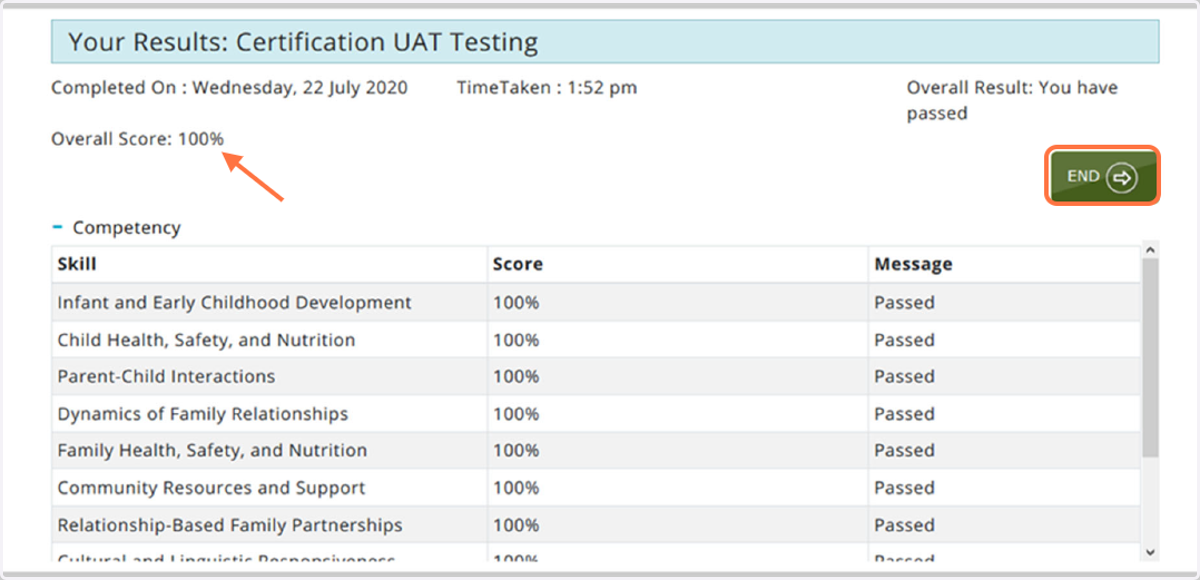Select the Parent-Child Interactions skill

click(x=166, y=377)
